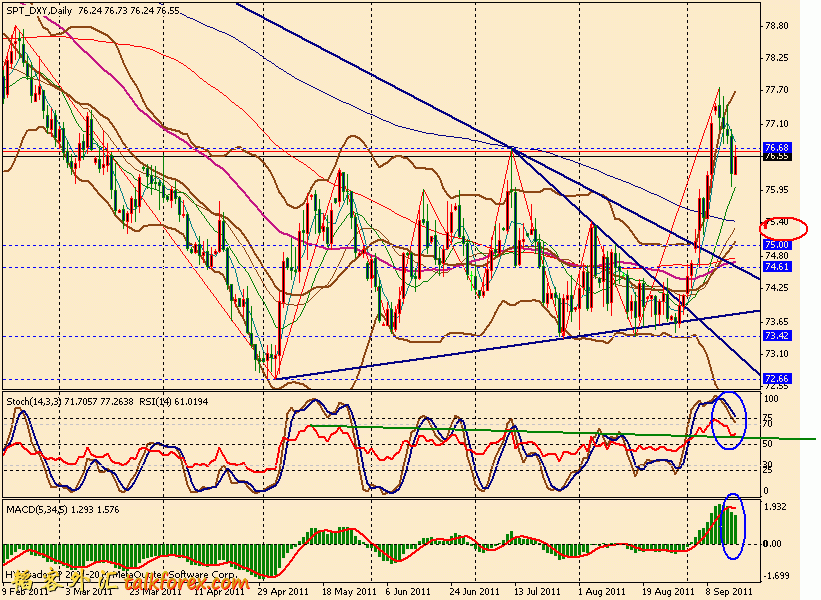Click the 75.95 price axis label
This screenshot has height=600, width=821.
click(776, 190)
